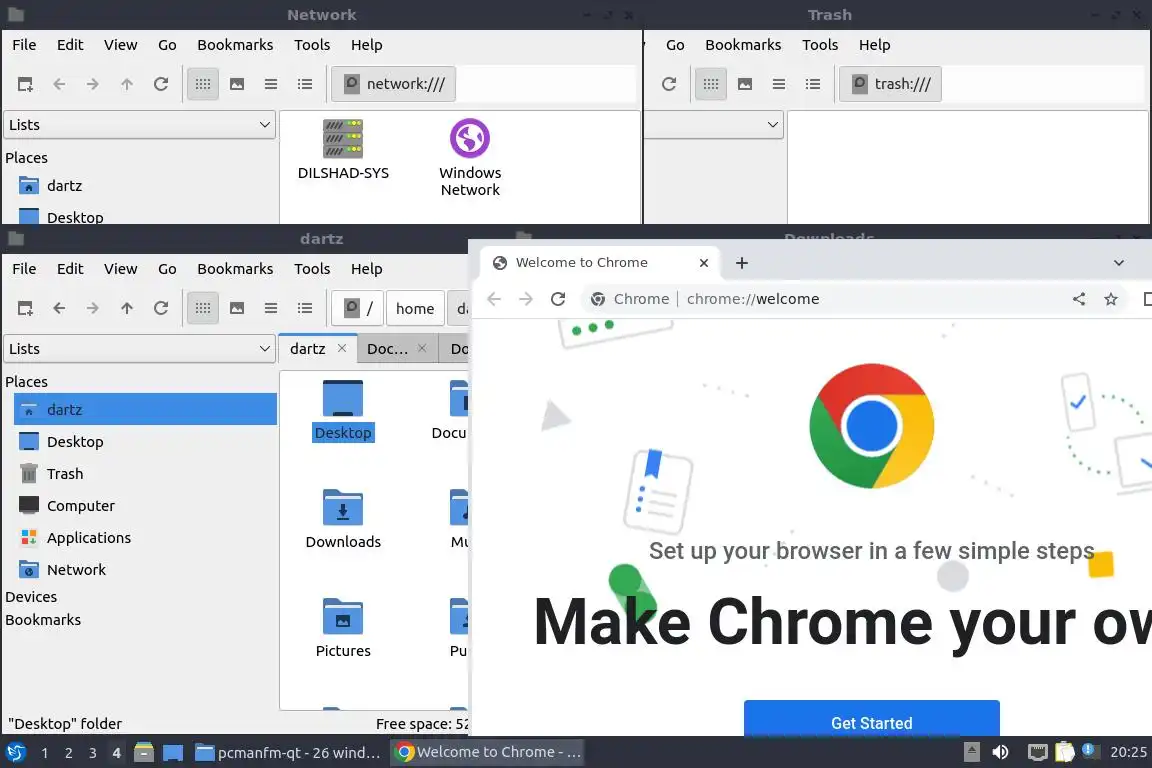Image resolution: width=1152 pixels, height=768 pixels.
Task: Close the dartz tab
Action: 342,348
